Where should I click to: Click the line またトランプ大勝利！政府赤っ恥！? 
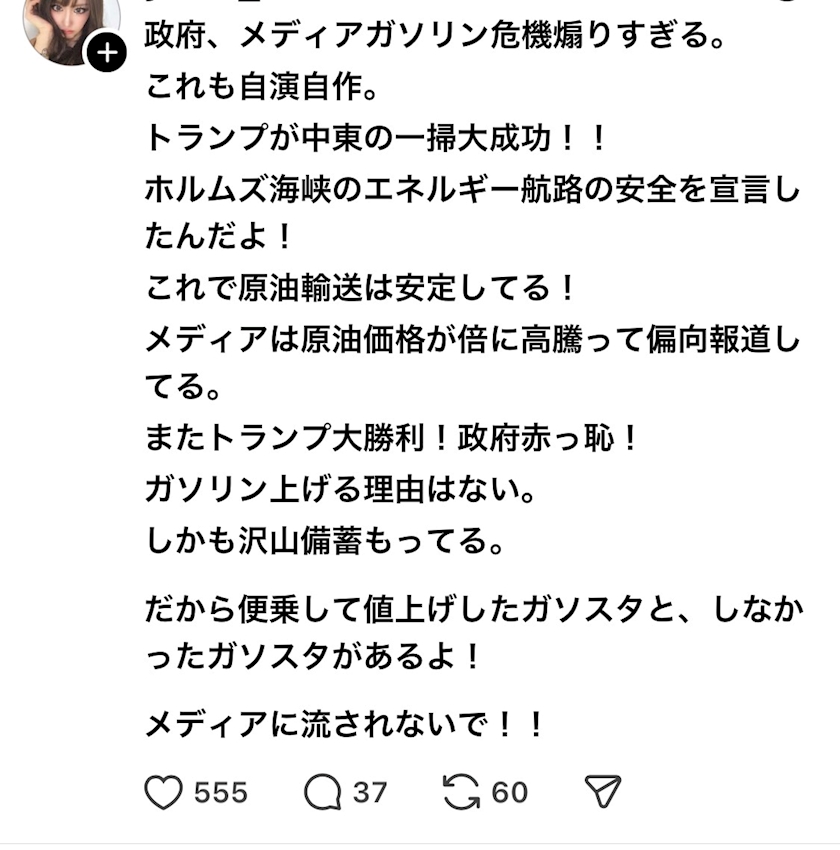point(392,438)
